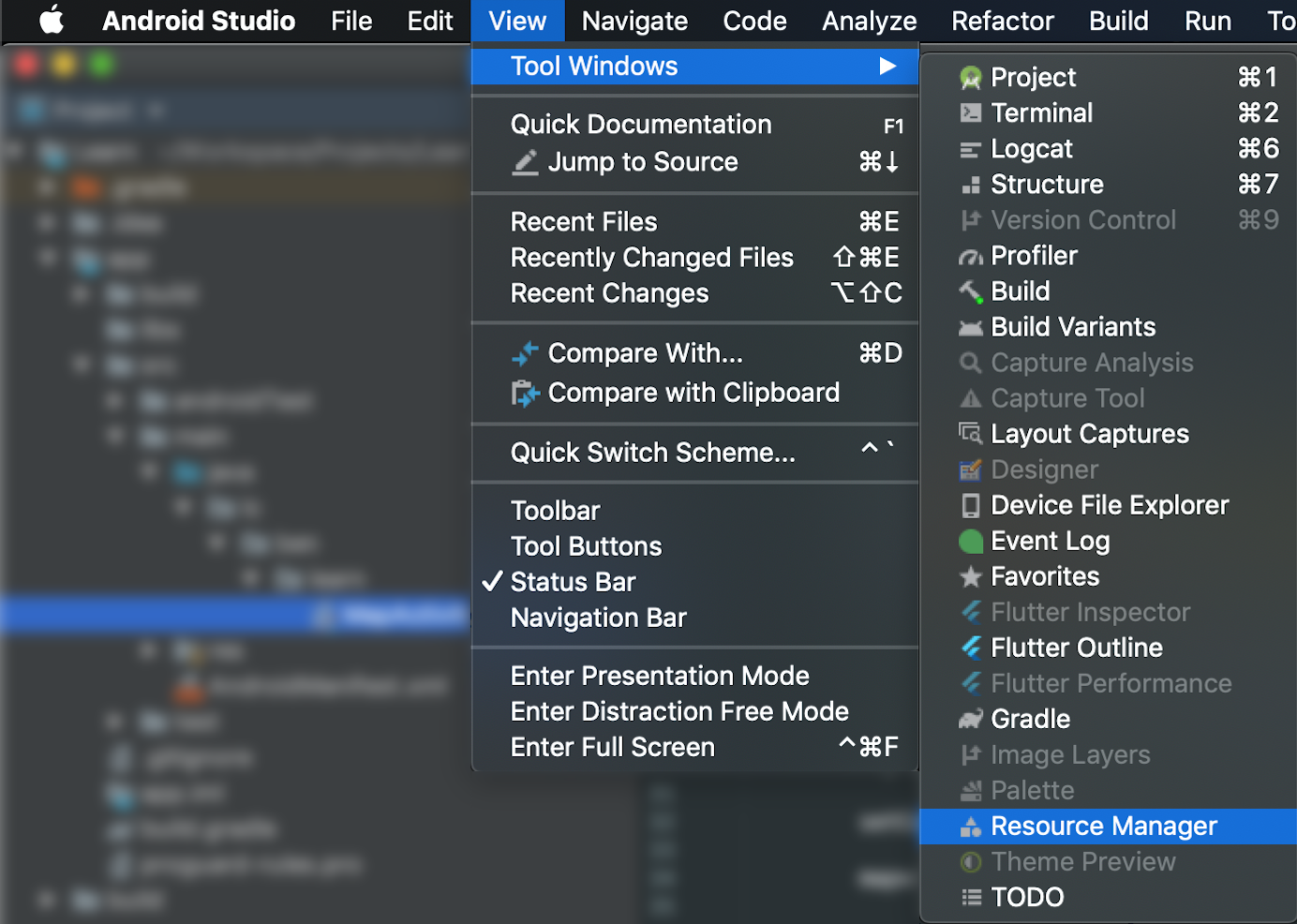Click the Jump to Source pencil icon
The width and height of the screenshot is (1297, 924).
click(x=525, y=162)
